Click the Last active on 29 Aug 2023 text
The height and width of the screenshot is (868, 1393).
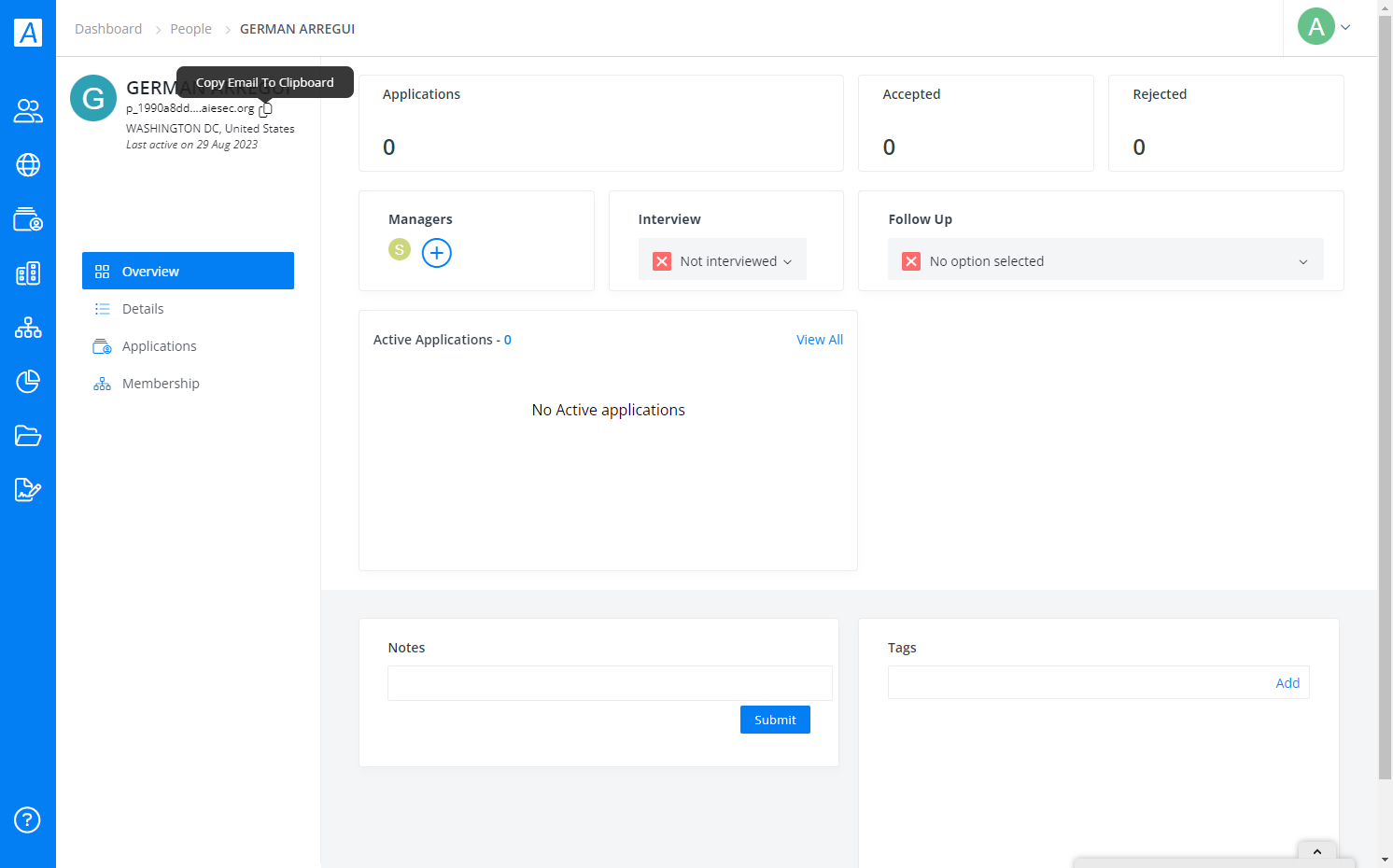point(191,145)
